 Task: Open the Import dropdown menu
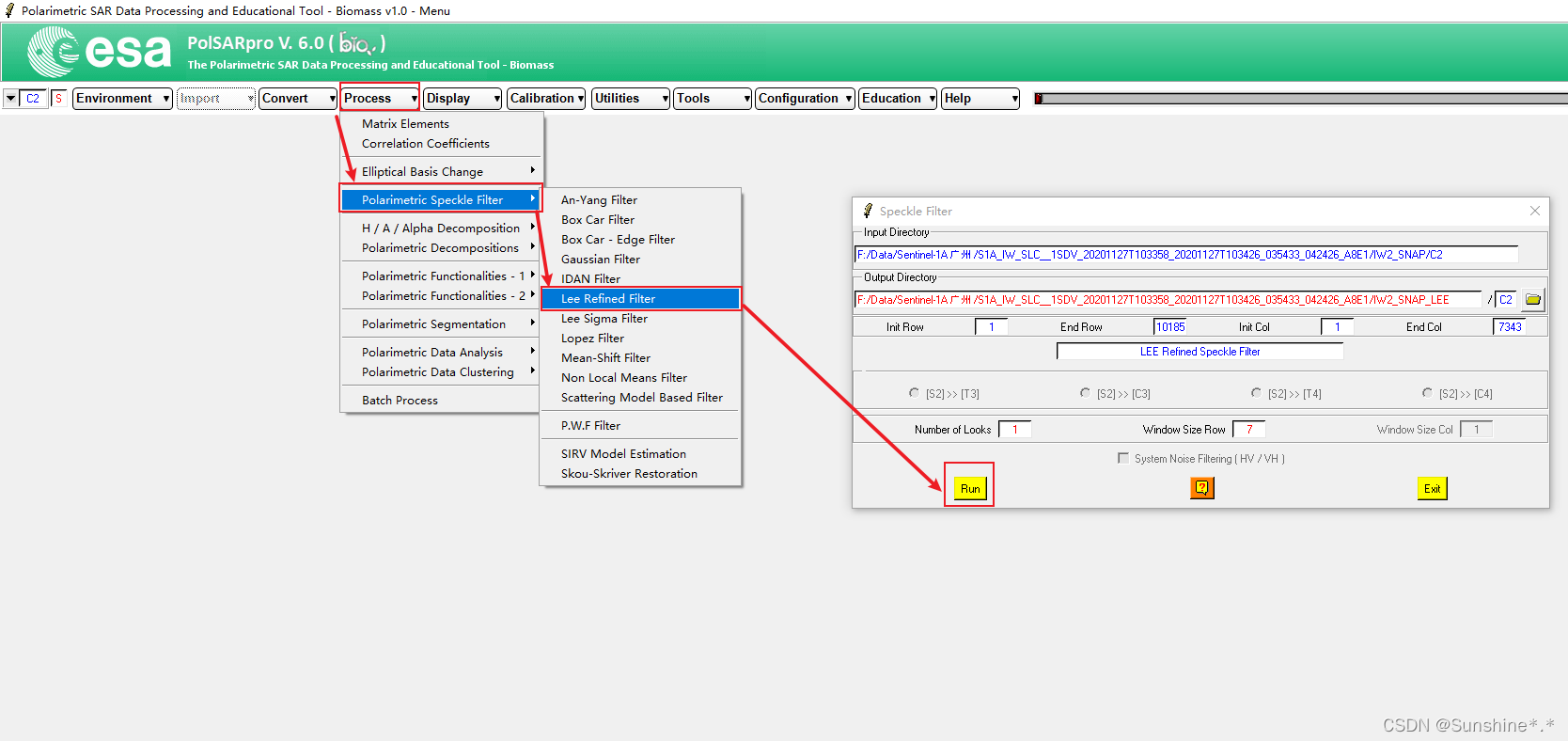click(x=216, y=98)
